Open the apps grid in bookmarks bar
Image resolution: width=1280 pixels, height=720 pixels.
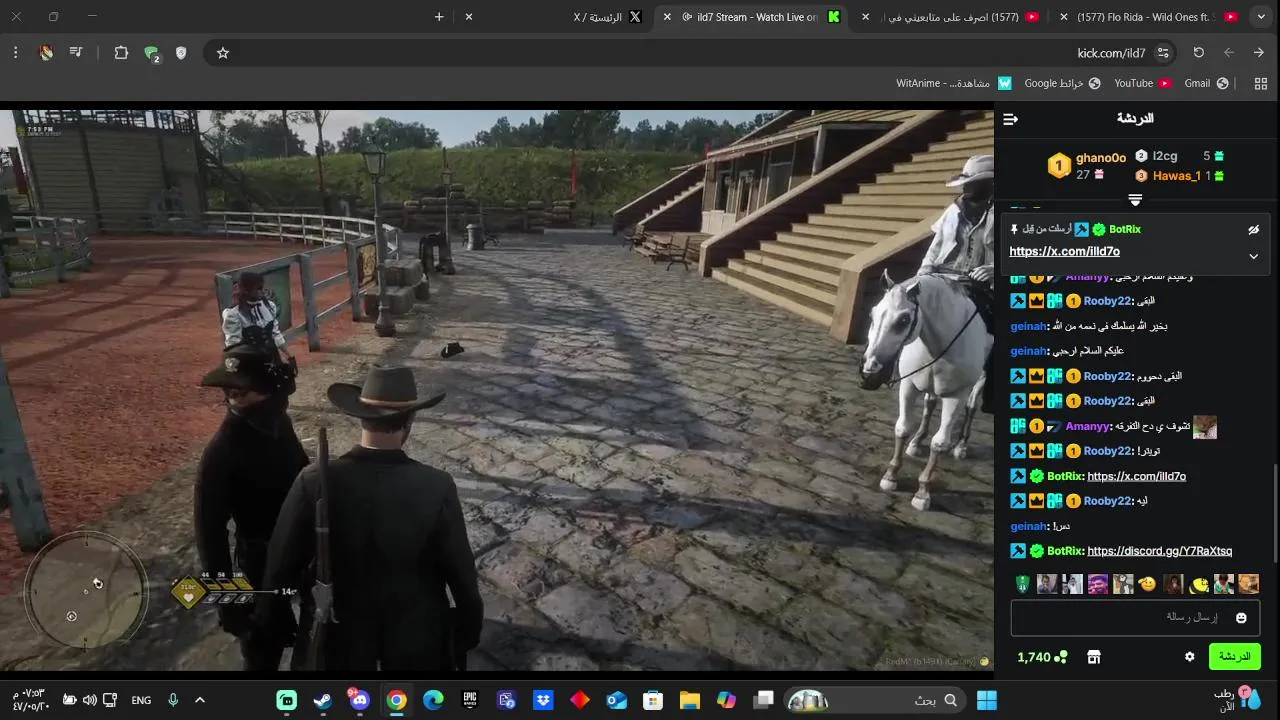(x=1259, y=84)
